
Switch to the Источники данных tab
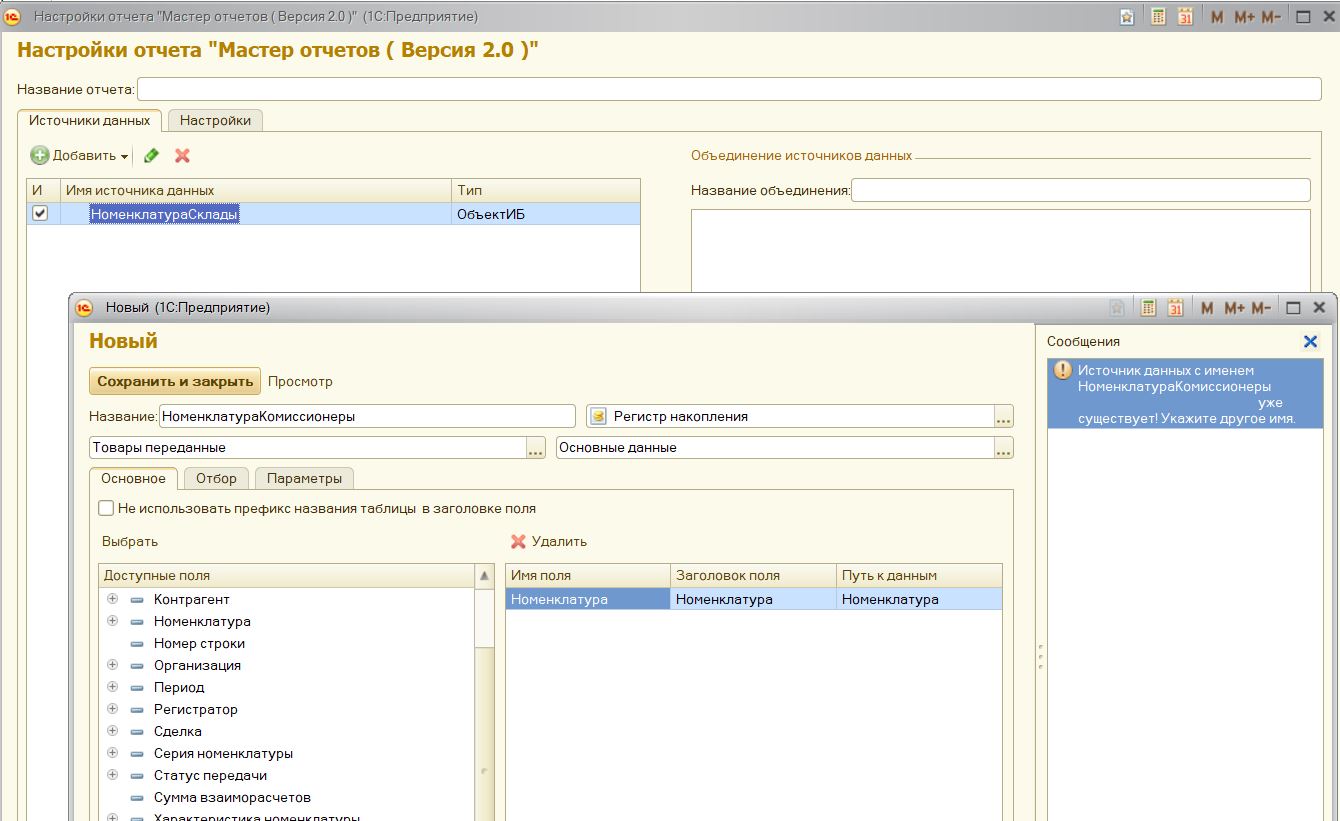tap(89, 120)
